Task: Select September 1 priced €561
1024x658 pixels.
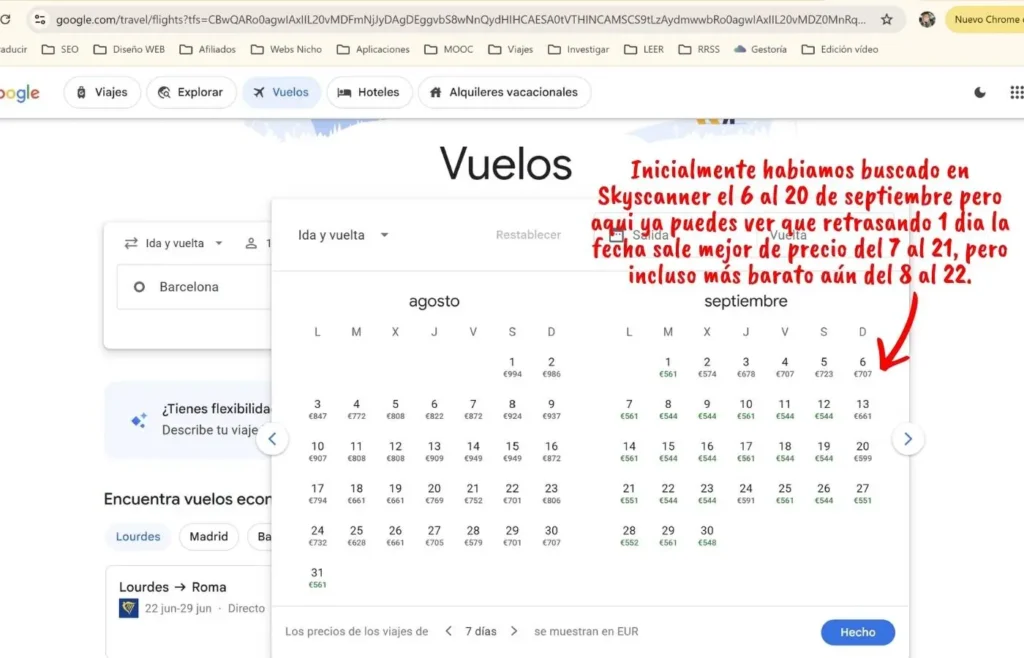Action: 667,367
